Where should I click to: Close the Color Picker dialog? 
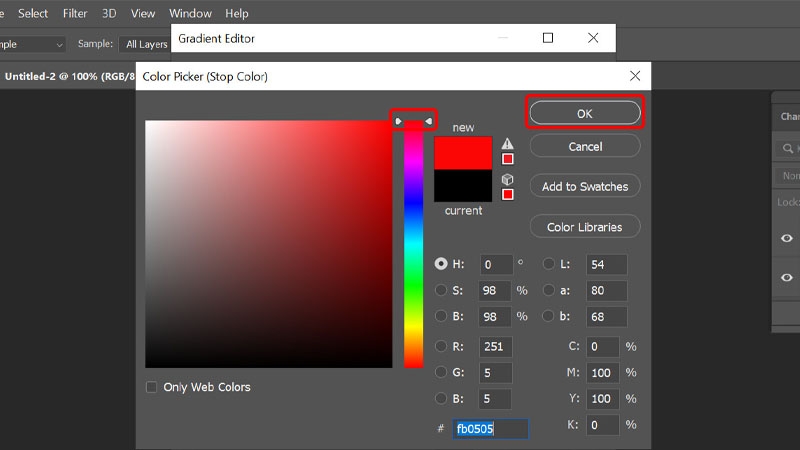[635, 76]
